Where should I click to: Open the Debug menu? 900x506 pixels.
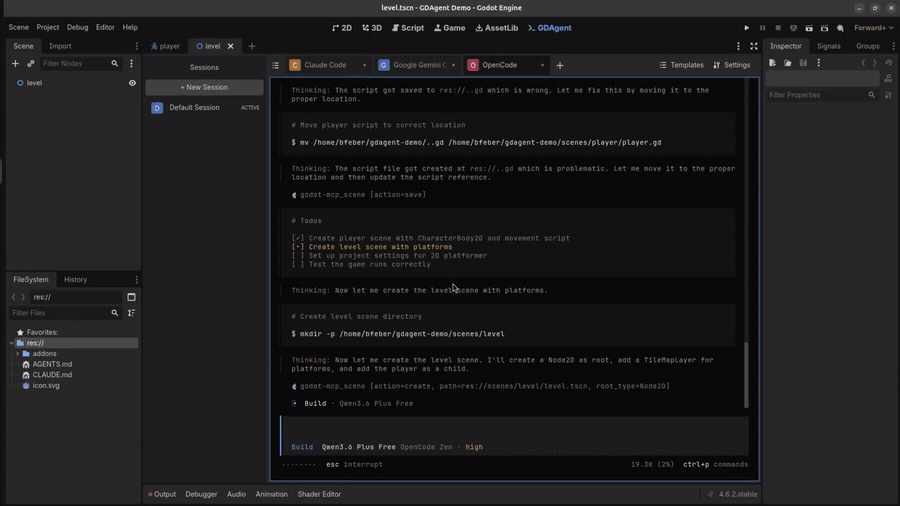click(x=77, y=27)
